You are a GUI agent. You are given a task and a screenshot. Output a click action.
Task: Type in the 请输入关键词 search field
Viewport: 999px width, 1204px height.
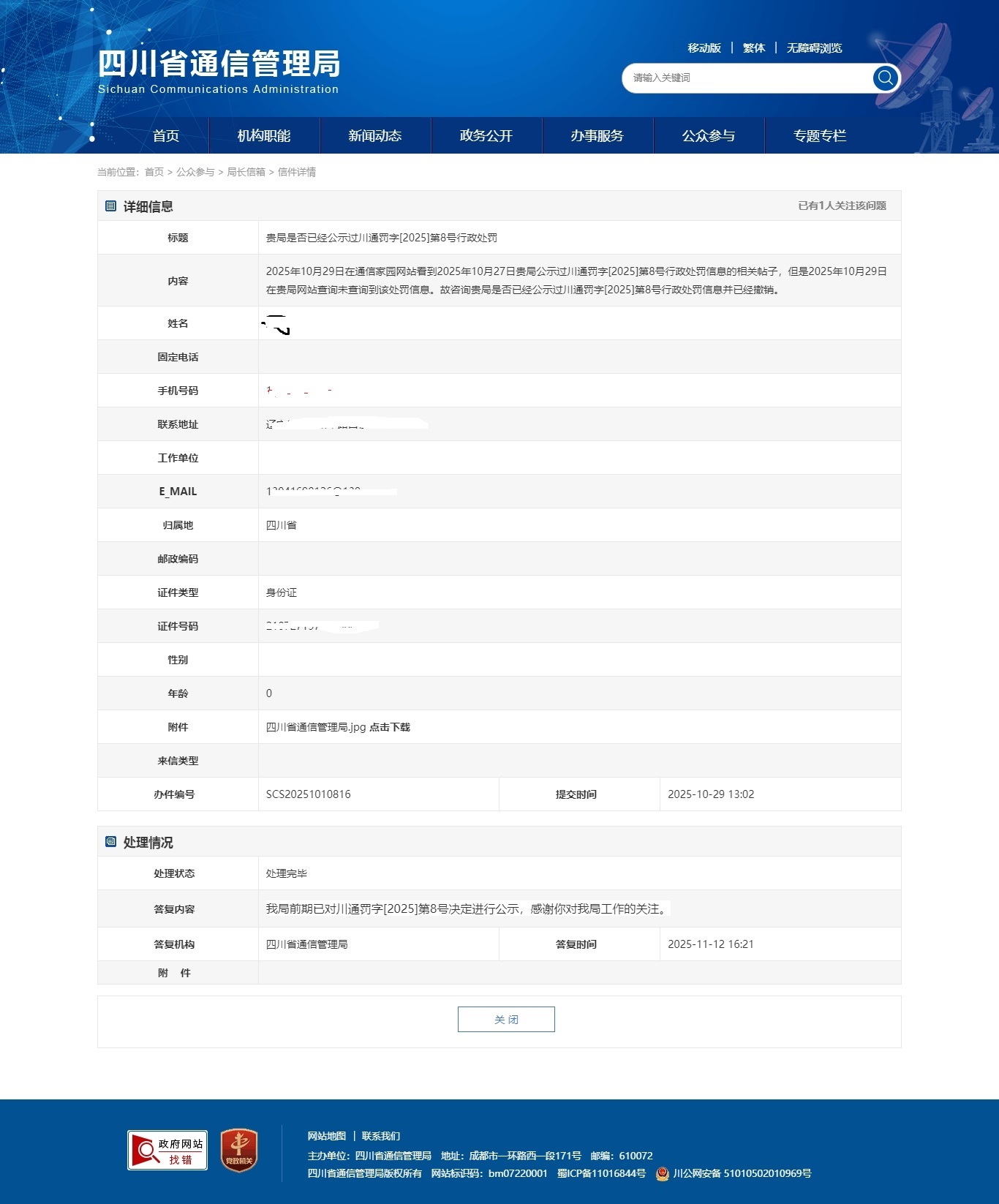pyautogui.click(x=746, y=78)
